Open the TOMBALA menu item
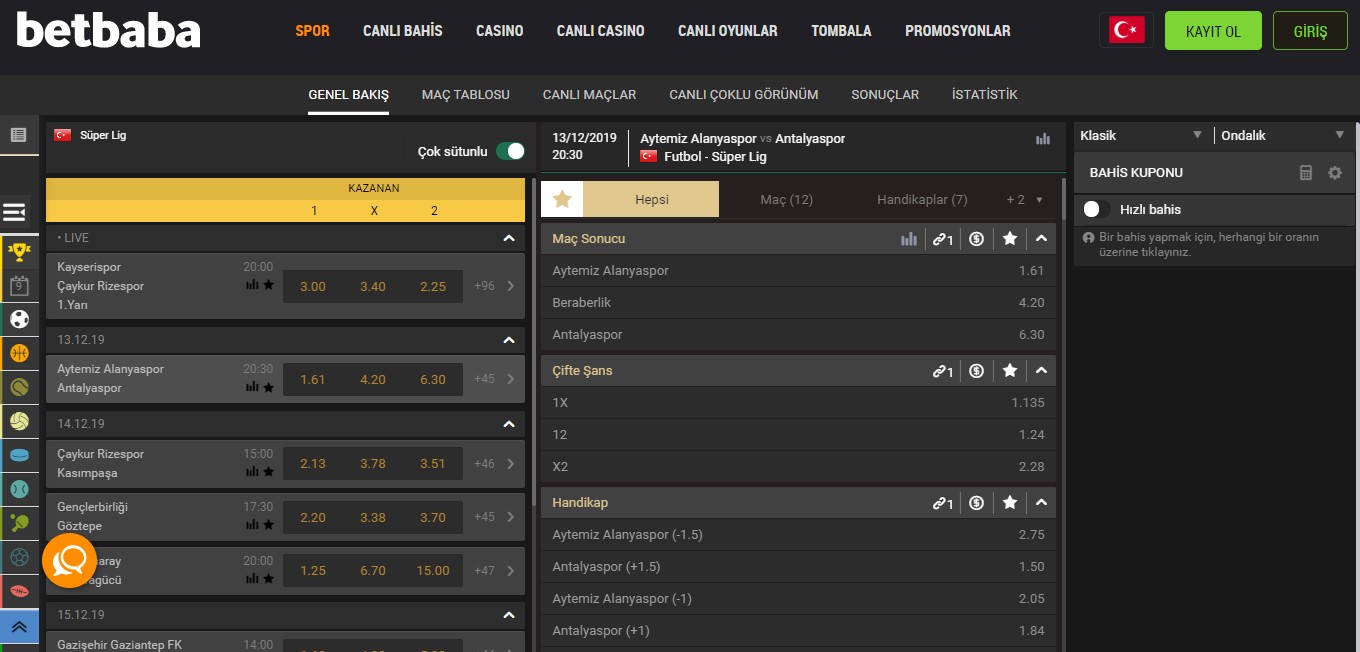Screen dimensions: 1360x652 (841, 31)
